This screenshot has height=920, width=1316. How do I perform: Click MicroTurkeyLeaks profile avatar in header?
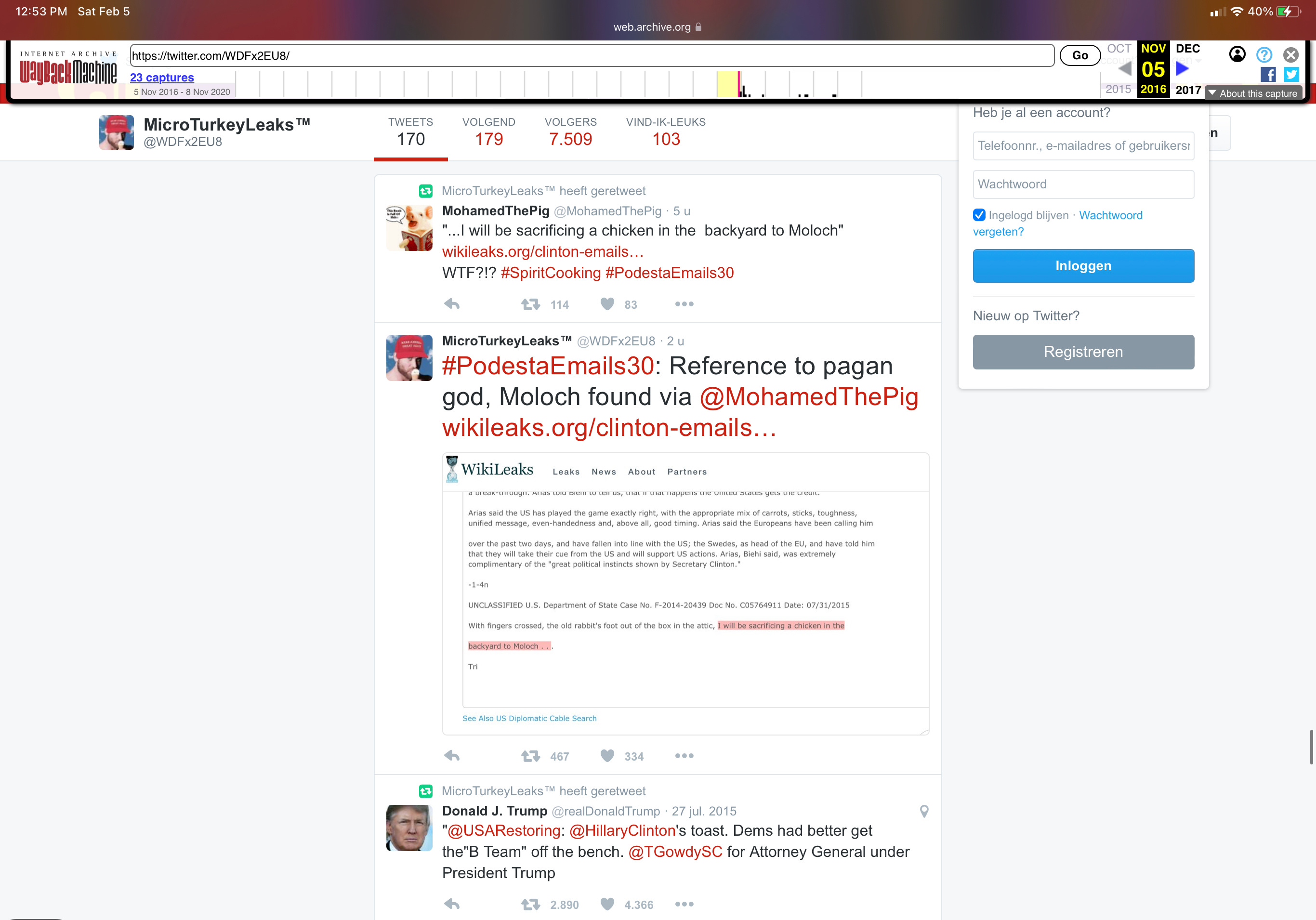(x=117, y=132)
